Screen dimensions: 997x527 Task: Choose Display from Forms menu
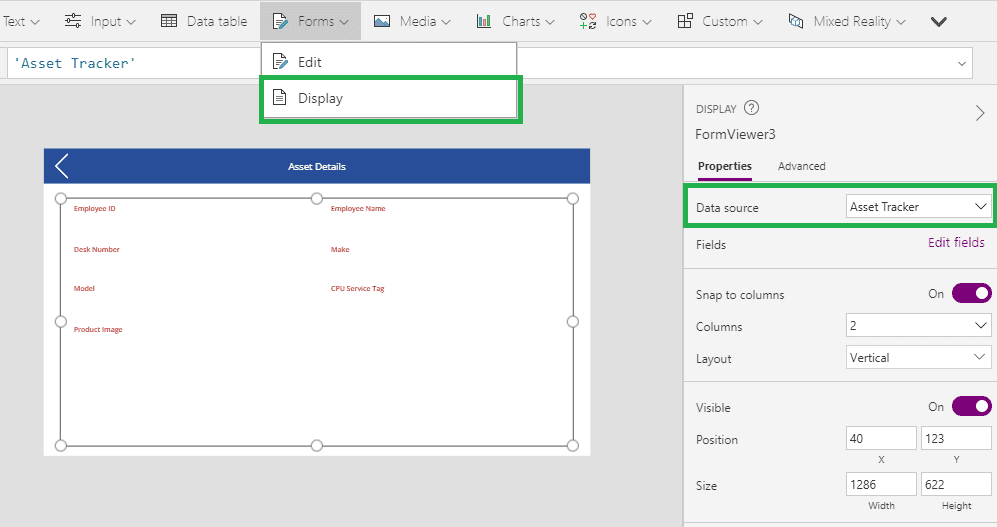point(320,98)
